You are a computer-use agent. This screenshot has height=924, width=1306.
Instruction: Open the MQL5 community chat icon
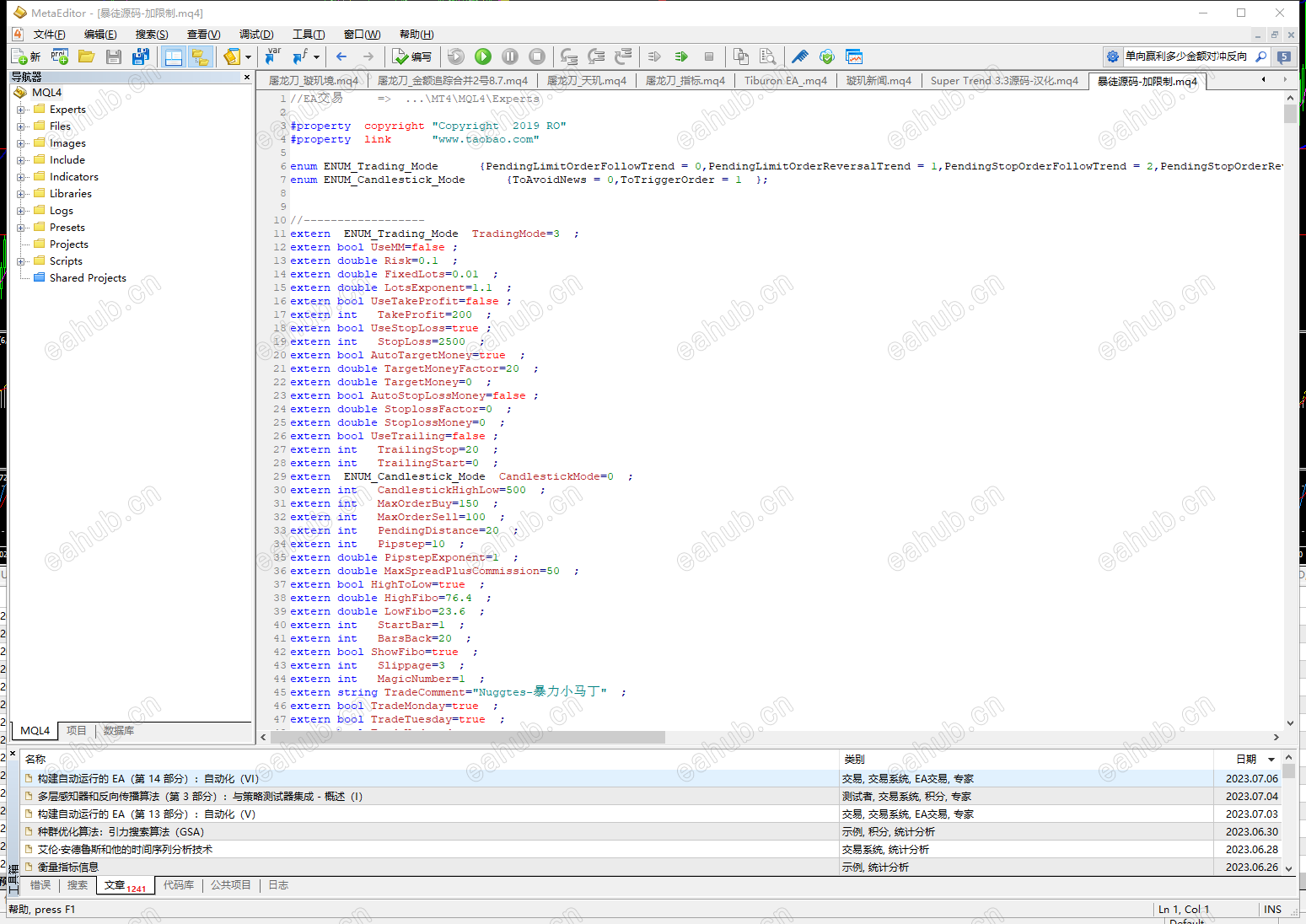tap(1284, 56)
